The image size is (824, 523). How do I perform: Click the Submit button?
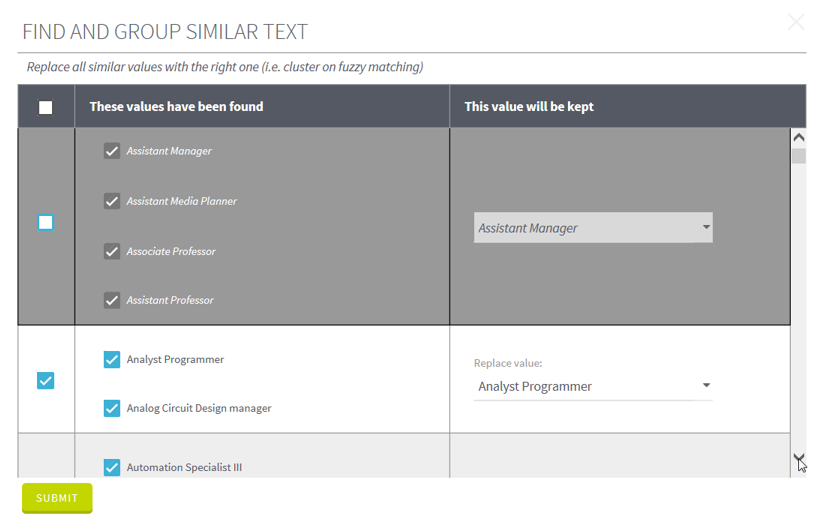[x=57, y=497]
